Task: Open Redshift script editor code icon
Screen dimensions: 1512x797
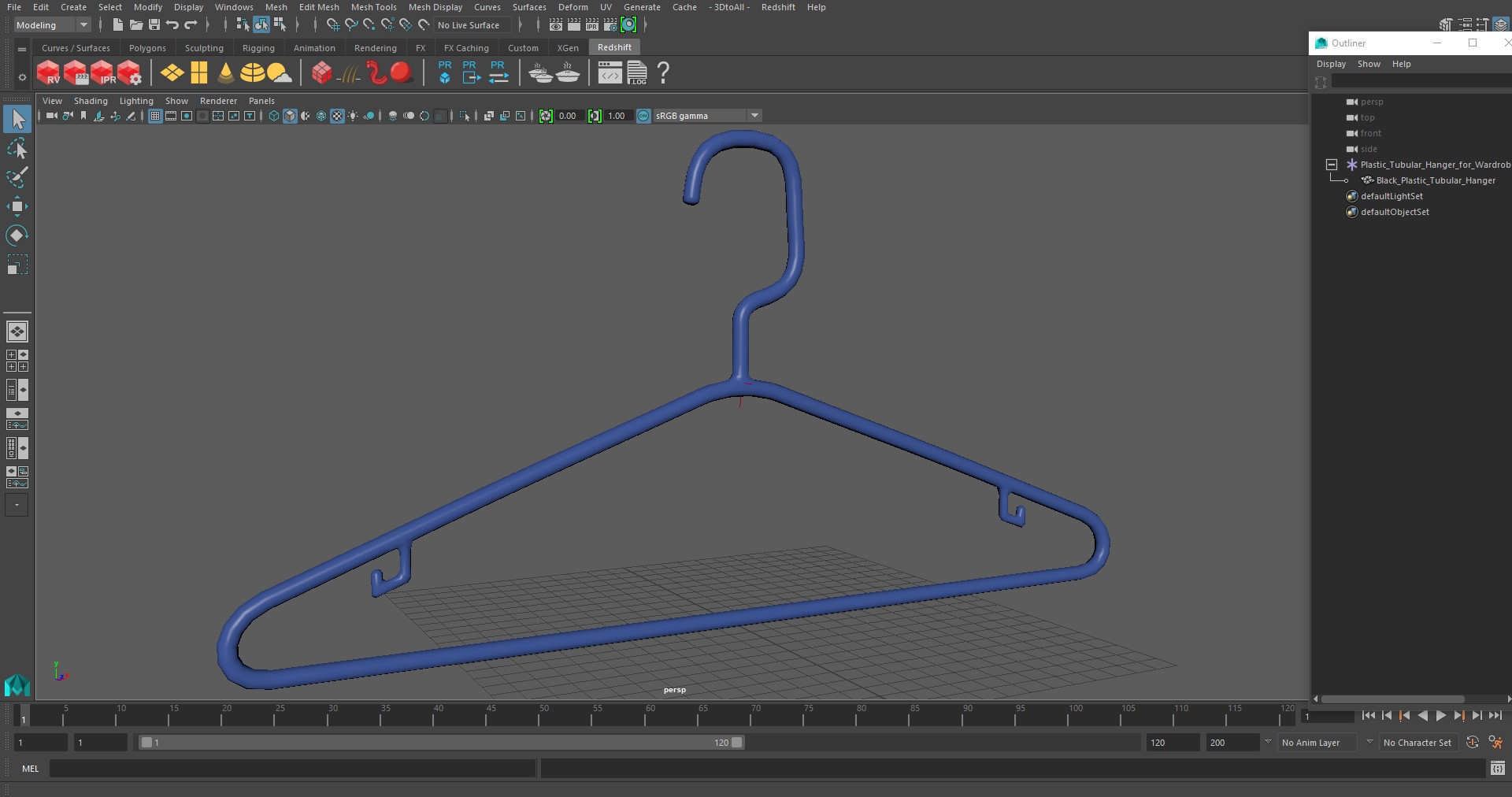Action: pos(610,73)
